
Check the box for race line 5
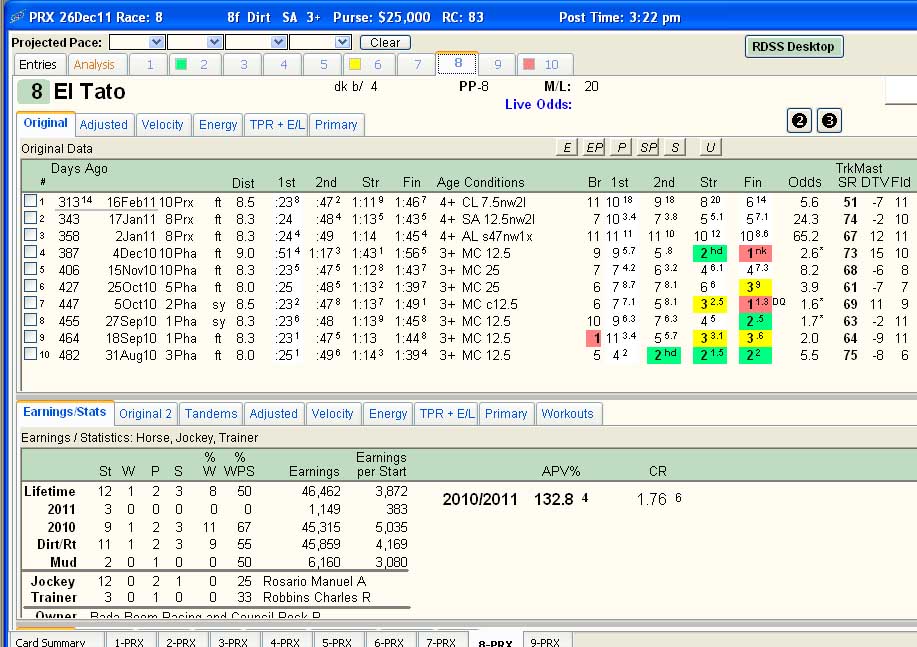30,269
